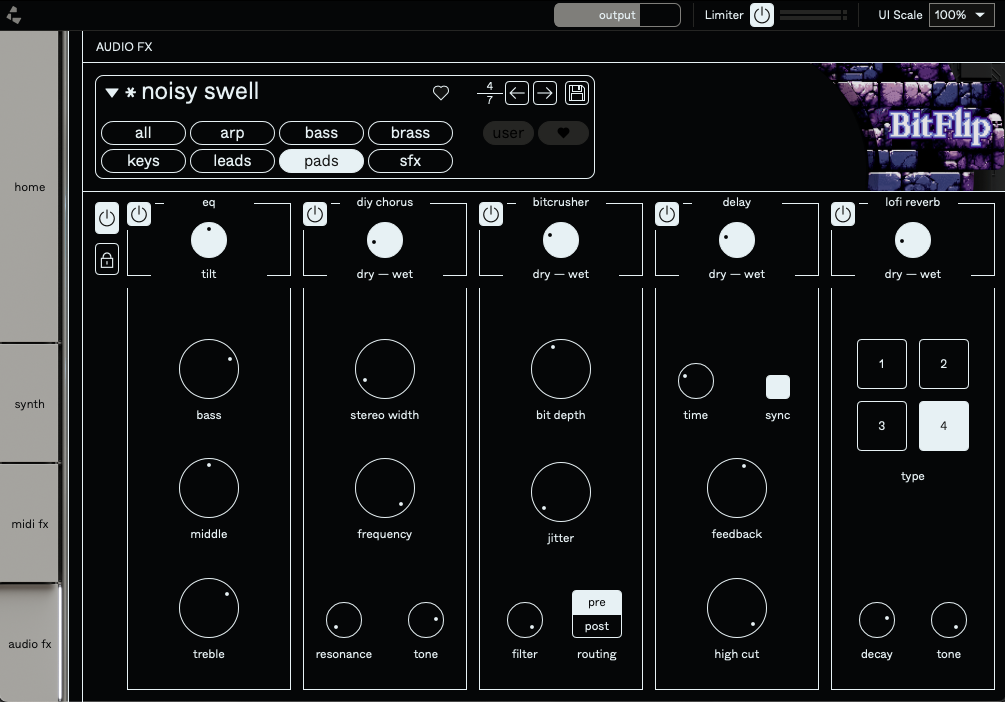Screen dimensions: 1005x702
Task: Show favorited presets with filled heart filter
Action: [563, 133]
